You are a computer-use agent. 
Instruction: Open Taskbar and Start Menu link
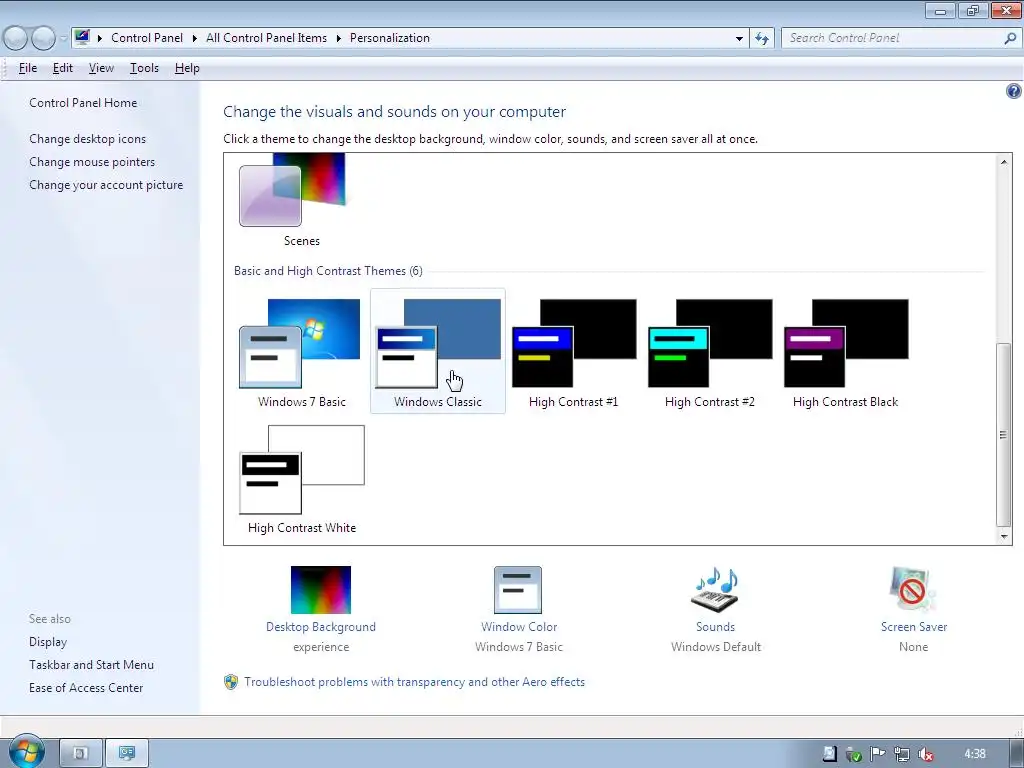[91, 665]
